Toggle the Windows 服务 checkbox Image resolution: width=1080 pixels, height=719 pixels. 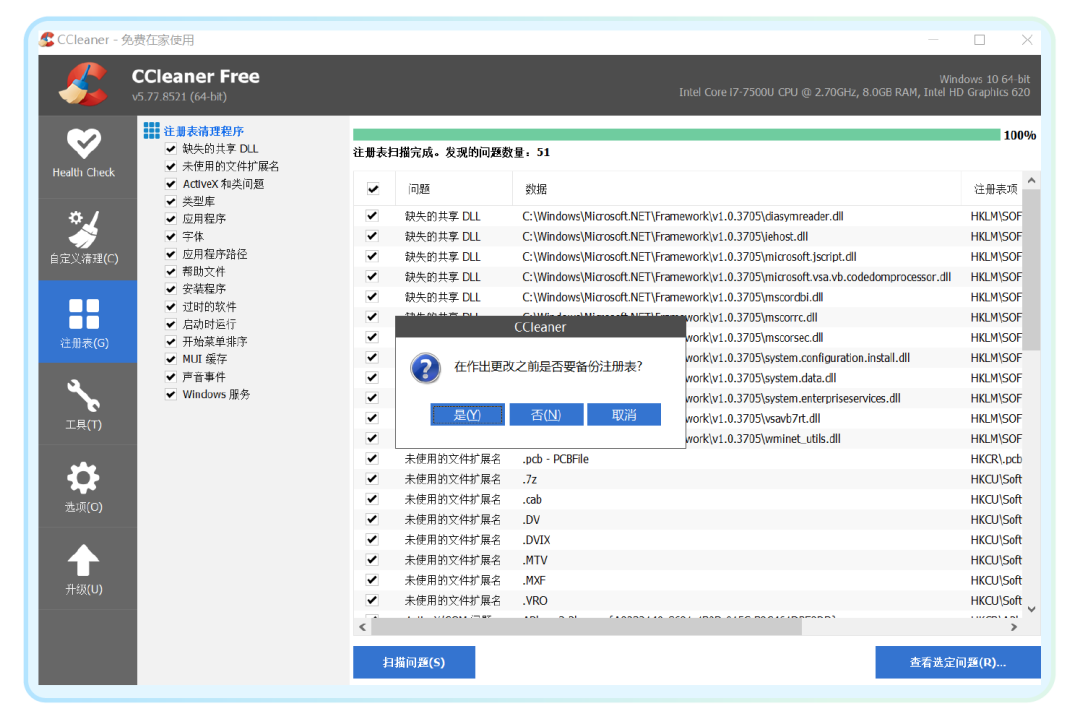tap(171, 394)
